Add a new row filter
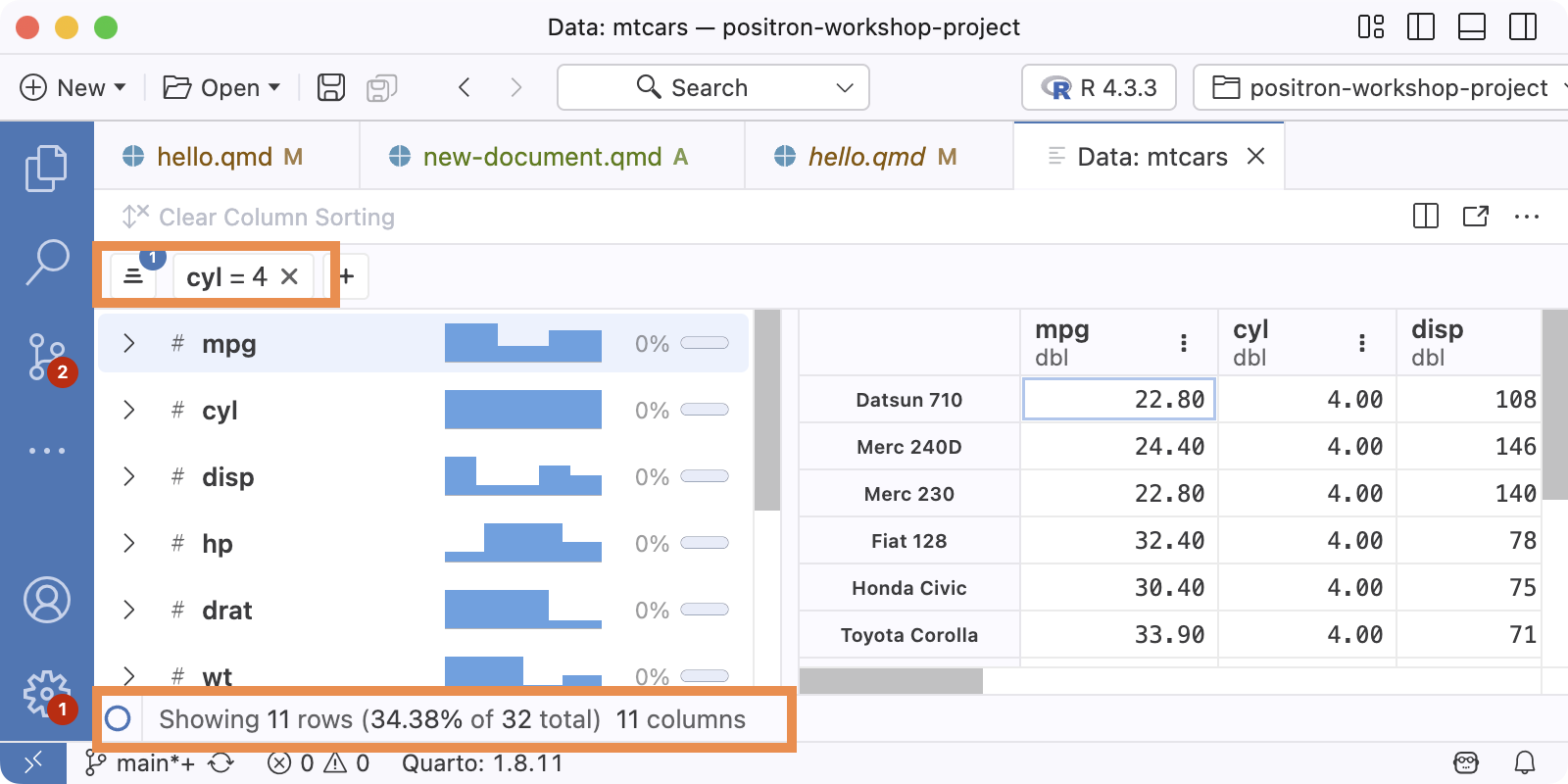 pos(346,276)
